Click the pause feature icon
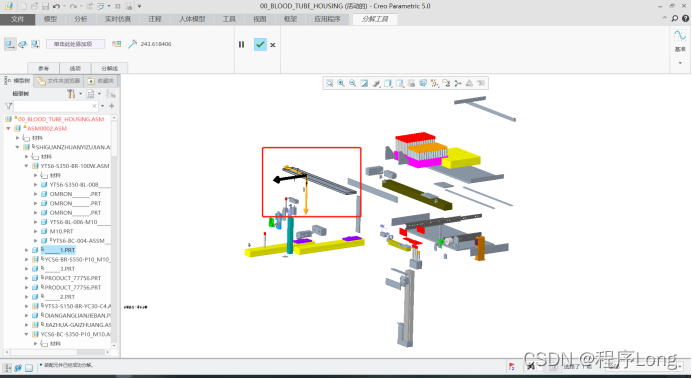Screen dimensions: 692x379 click(x=241, y=44)
